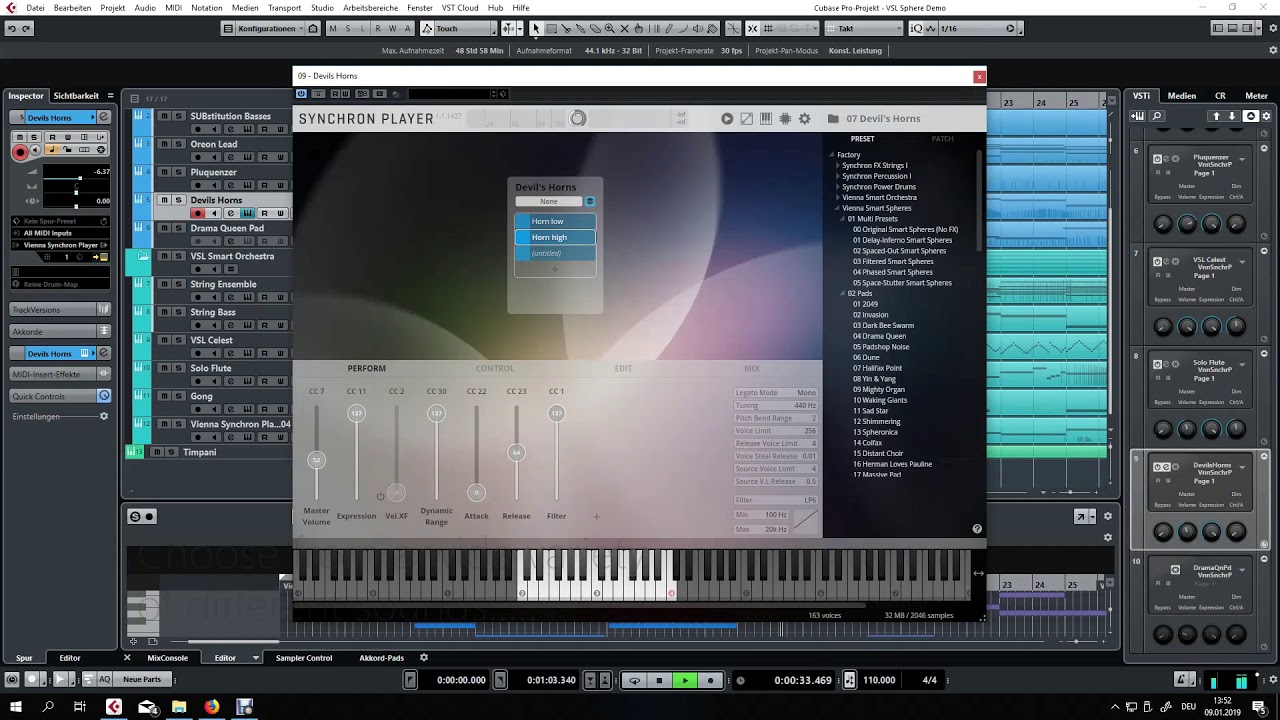The image size is (1280, 720).
Task: Select preset 02 Invasion in the Pads list
Action: (870, 315)
